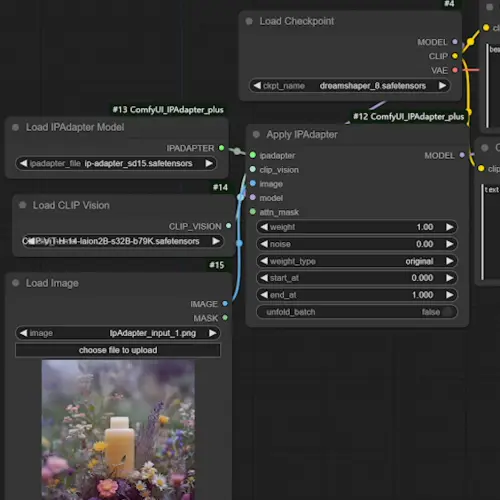
Task: Select next checkpoint with ckpt_name right arrow
Action: [x=442, y=86]
